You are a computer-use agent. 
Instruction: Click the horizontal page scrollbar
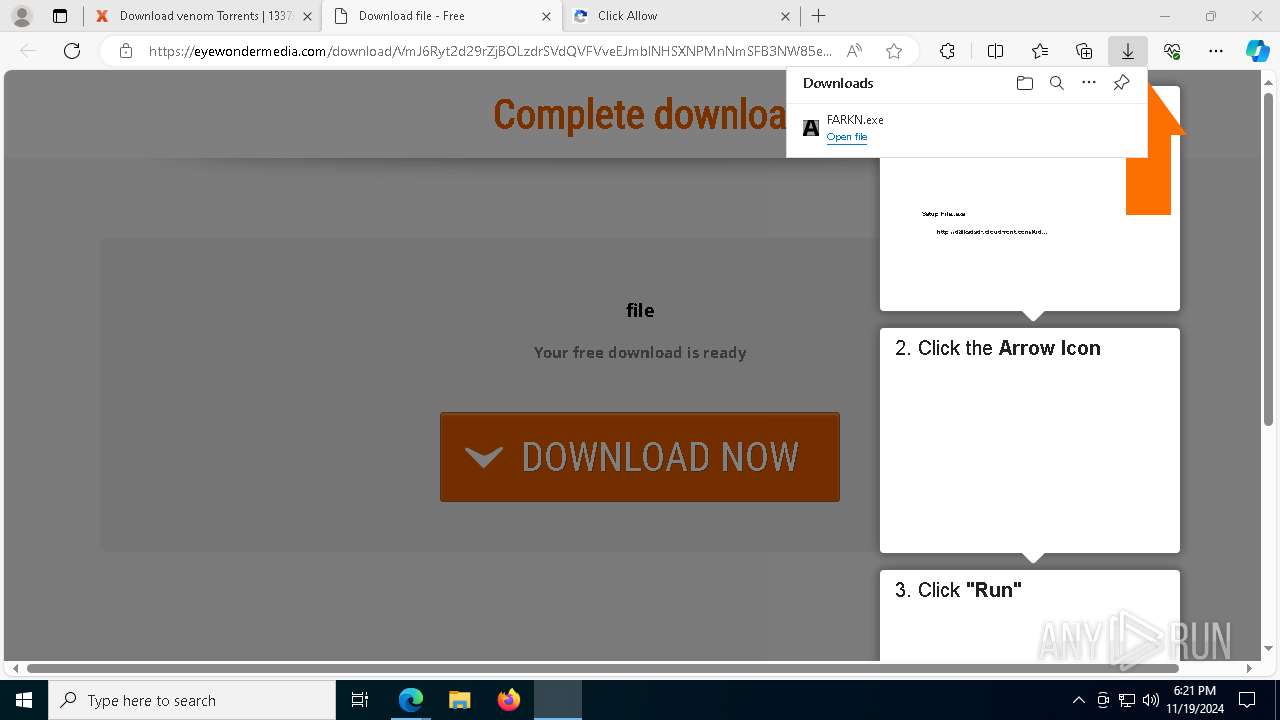(x=603, y=668)
